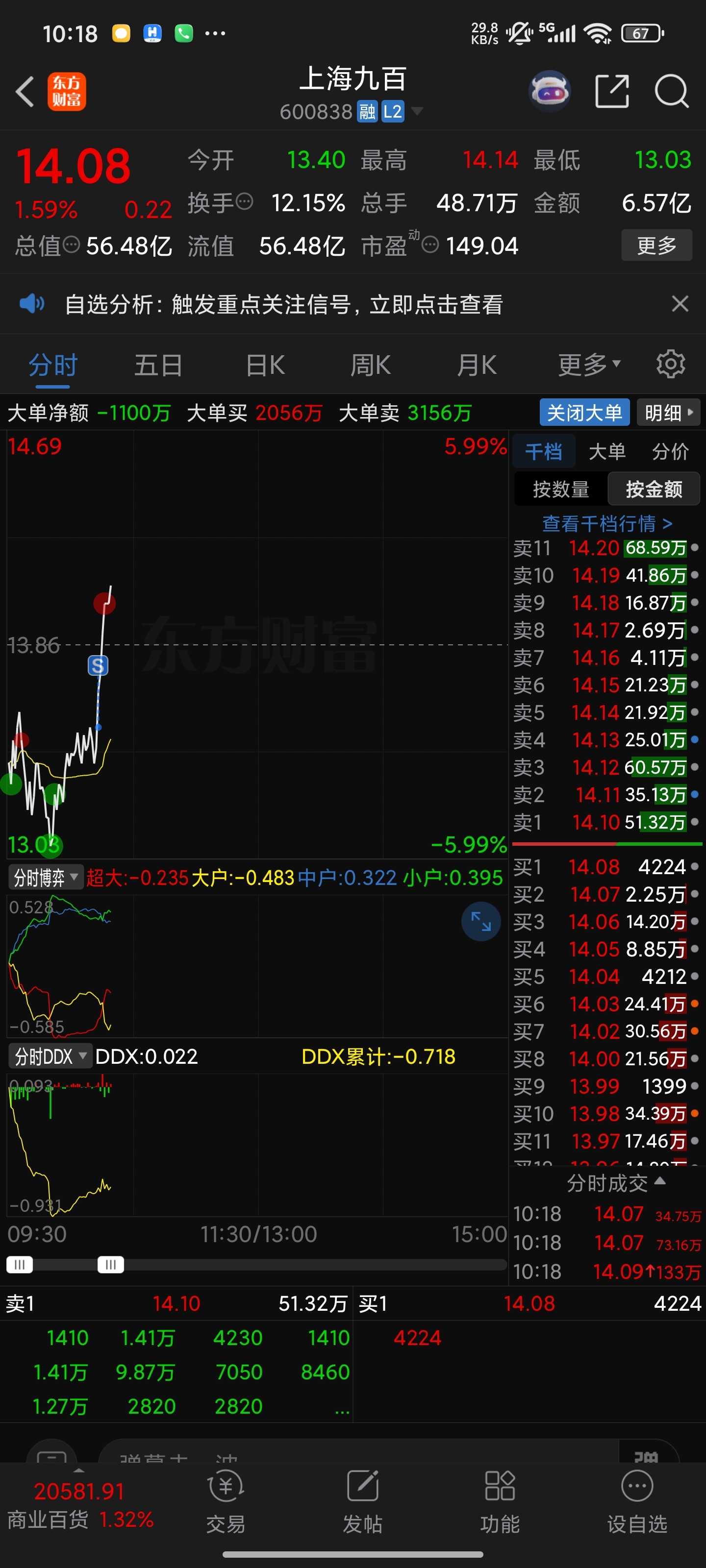Tap bottom 买1 queue summary 4224

(x=530, y=1303)
